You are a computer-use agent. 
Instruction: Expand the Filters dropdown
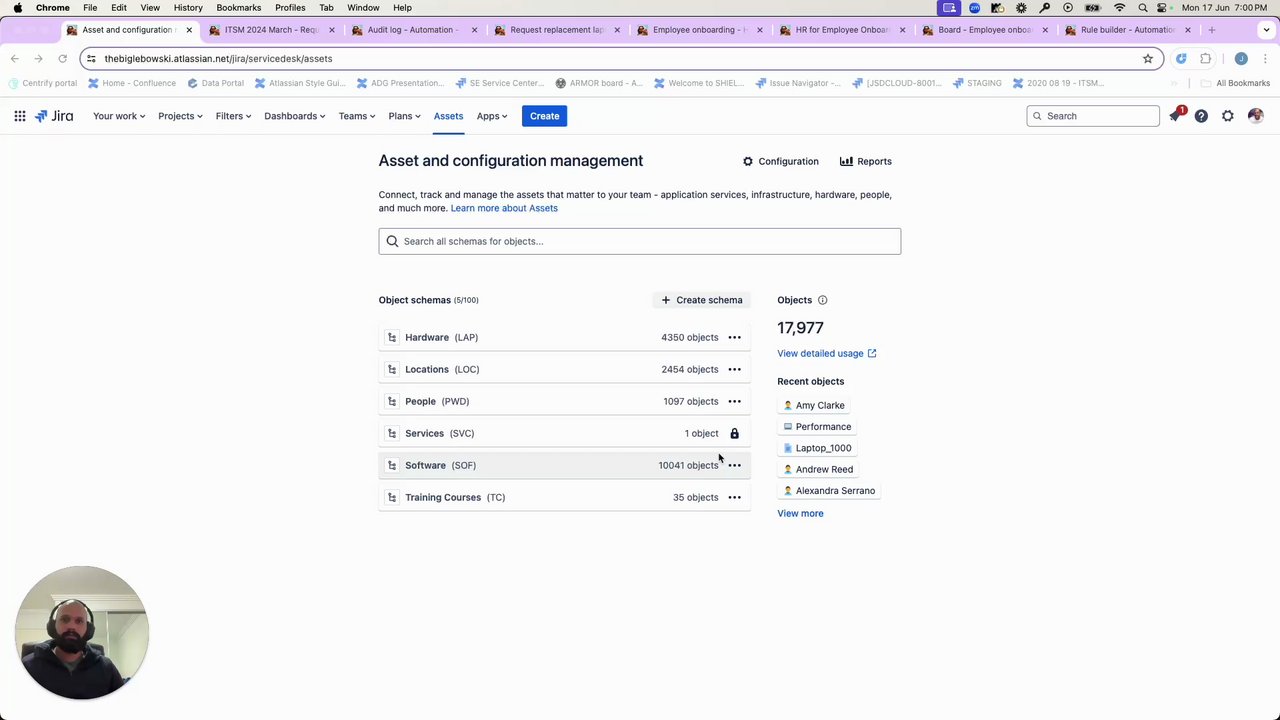(233, 116)
